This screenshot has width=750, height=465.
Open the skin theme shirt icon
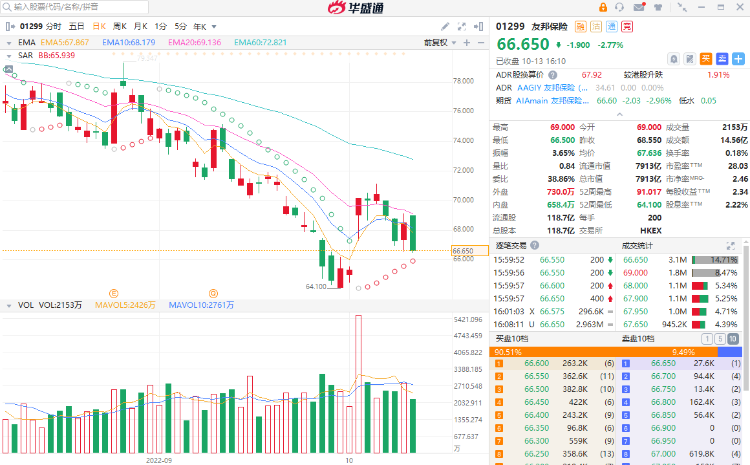point(658,7)
